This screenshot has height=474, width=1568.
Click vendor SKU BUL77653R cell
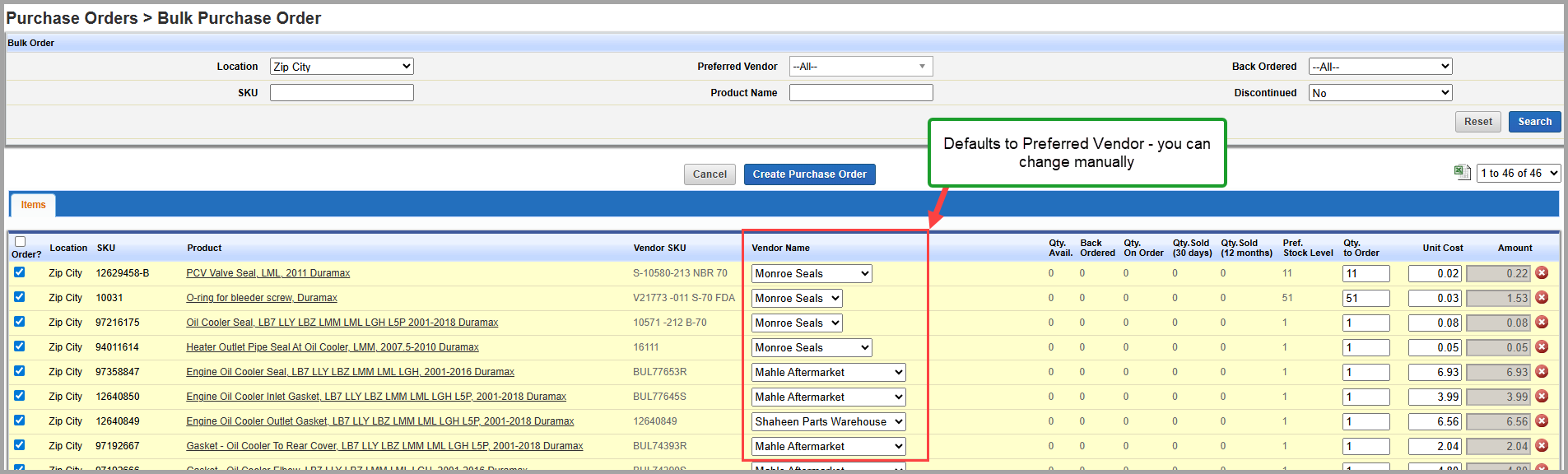tap(659, 372)
